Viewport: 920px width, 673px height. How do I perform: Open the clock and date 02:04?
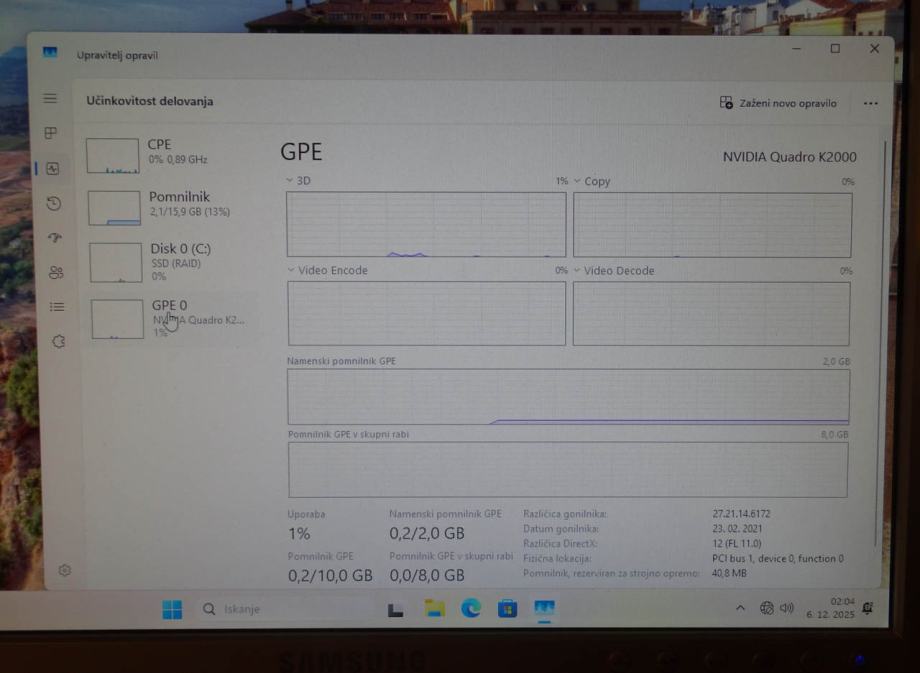pyautogui.click(x=830, y=608)
